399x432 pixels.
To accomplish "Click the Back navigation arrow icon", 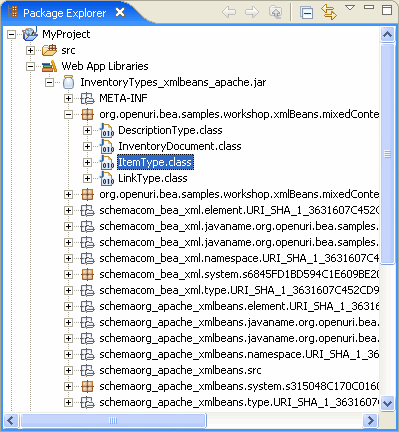I will (x=229, y=12).
